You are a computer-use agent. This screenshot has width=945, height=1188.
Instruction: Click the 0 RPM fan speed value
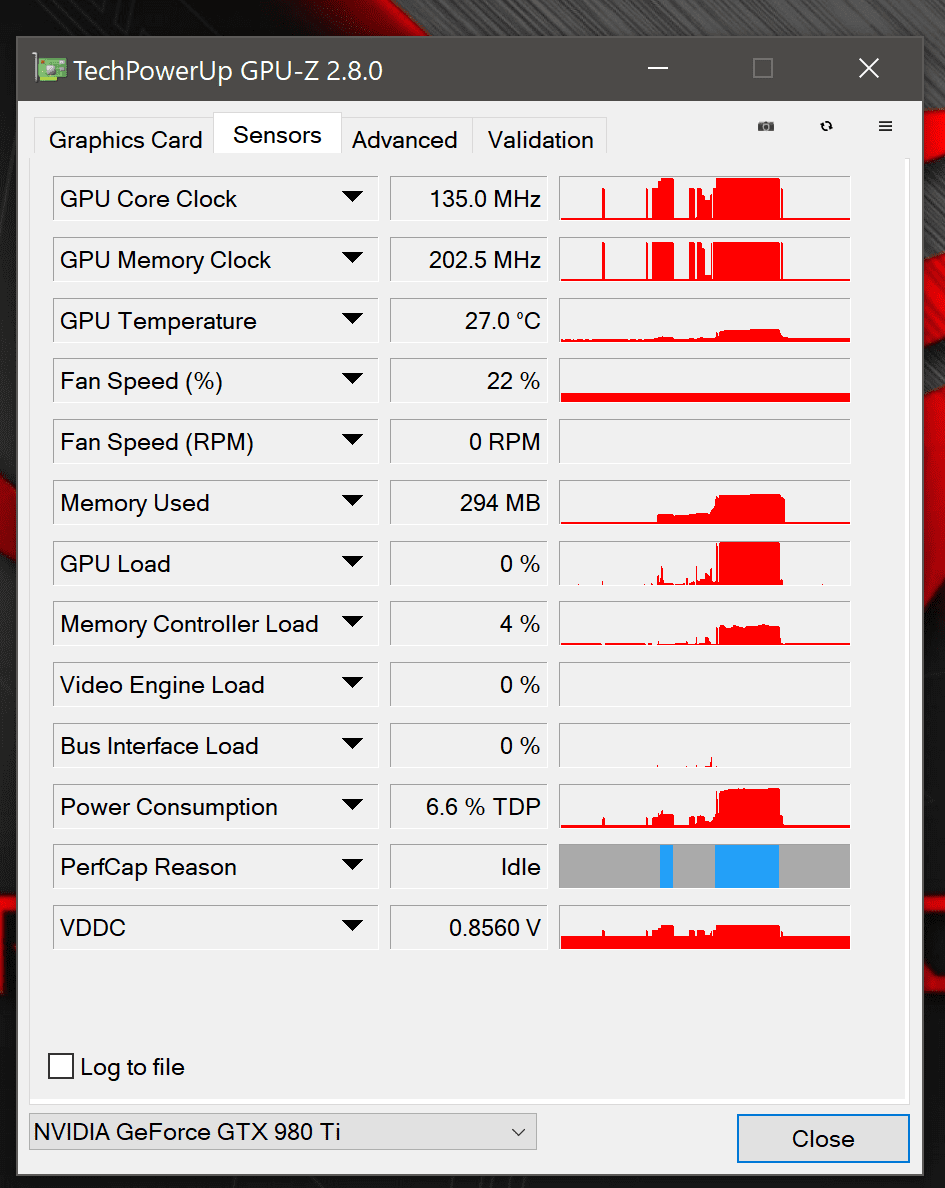(x=468, y=441)
